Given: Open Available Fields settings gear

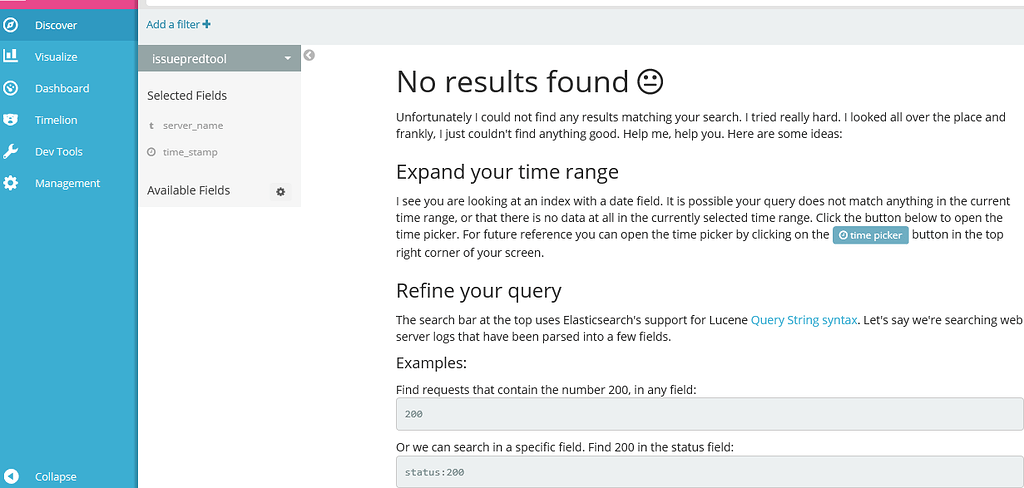Looking at the screenshot, I should 281,191.
